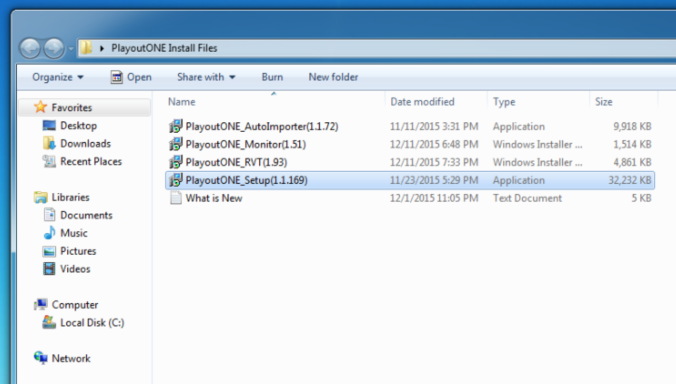Image resolution: width=676 pixels, height=384 pixels.
Task: Create a New folder
Action: coord(333,77)
